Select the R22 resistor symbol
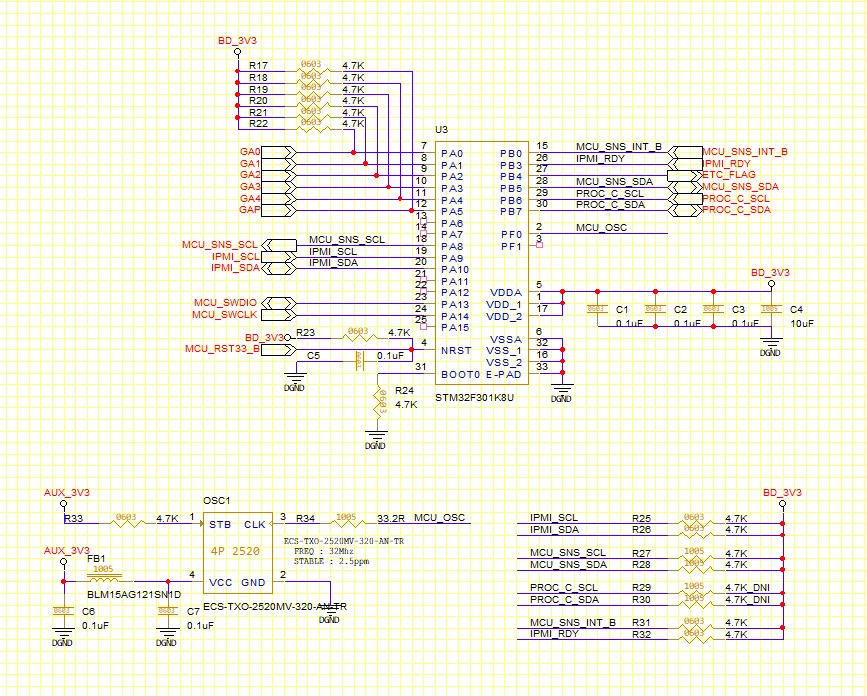 coord(312,129)
